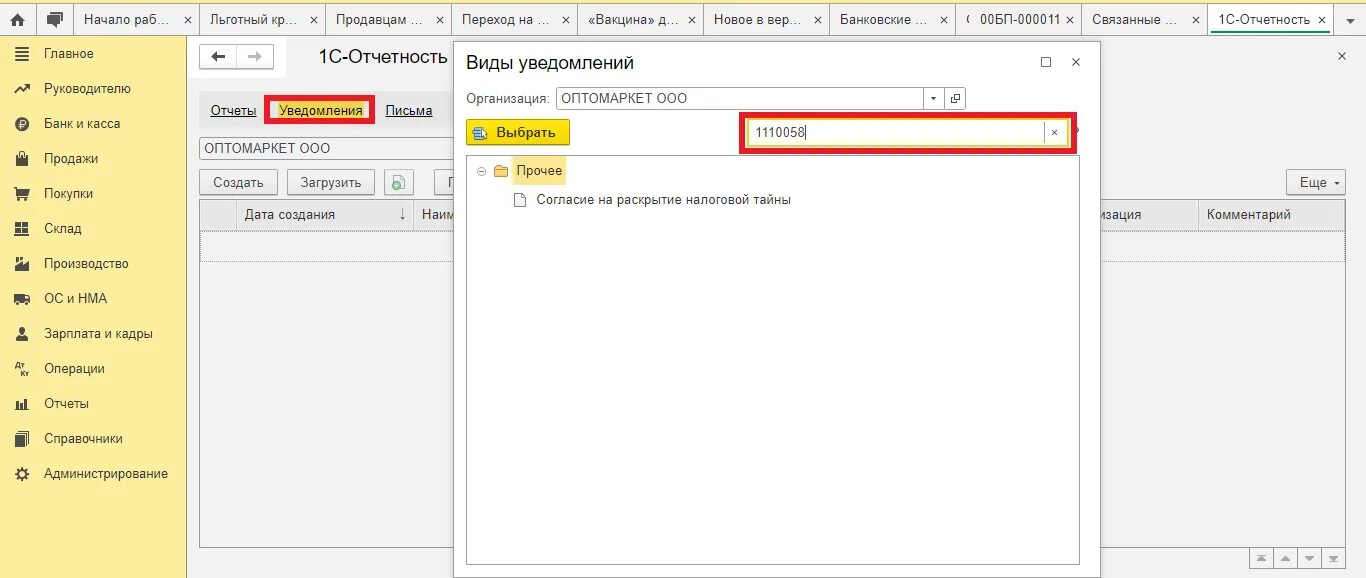
Task: Click Organization field ОПТОМАРКЕТ ООО in dialog
Action: (740, 99)
